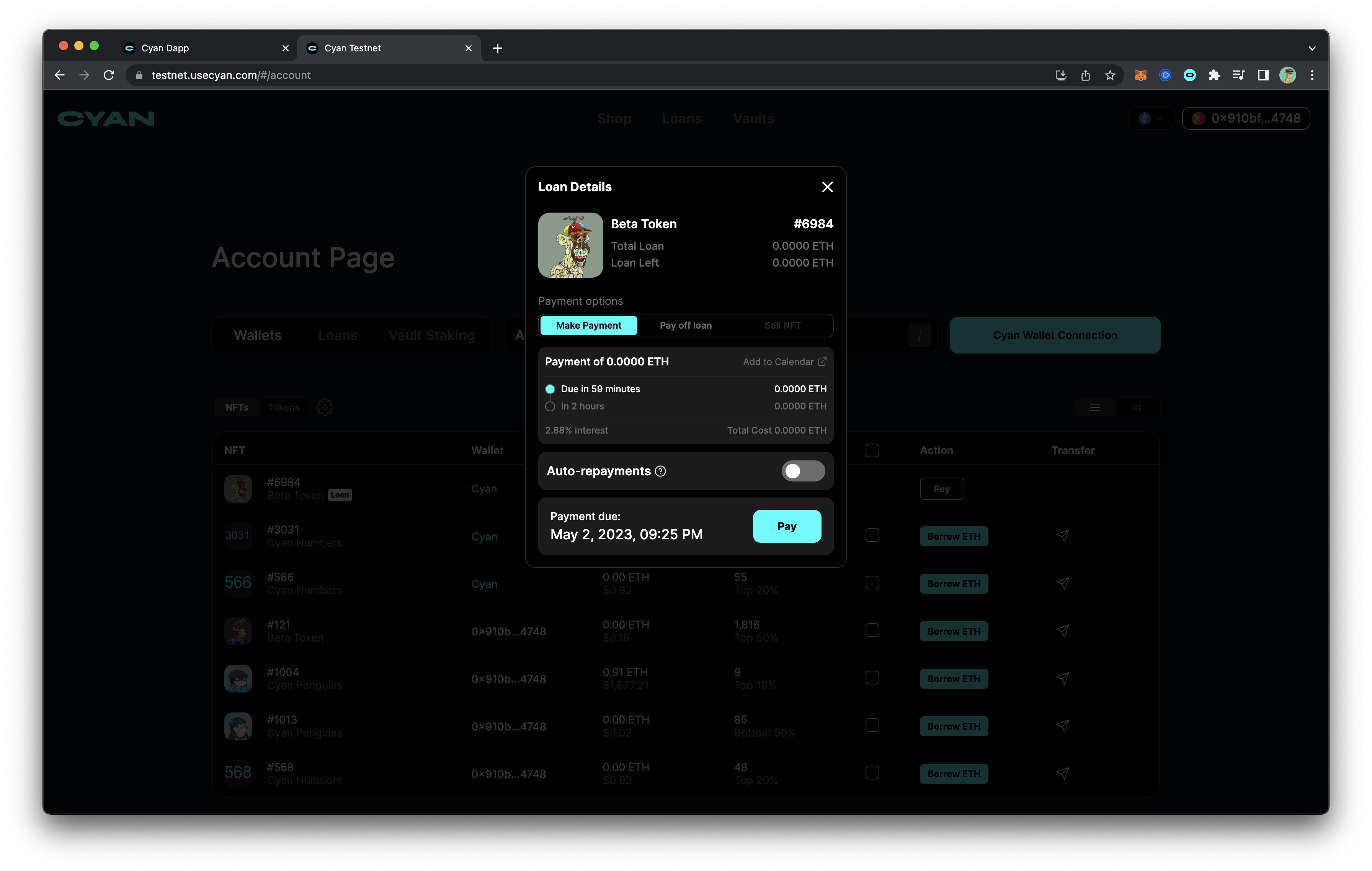
Task: Click the Add to Calendar link
Action: tap(784, 362)
